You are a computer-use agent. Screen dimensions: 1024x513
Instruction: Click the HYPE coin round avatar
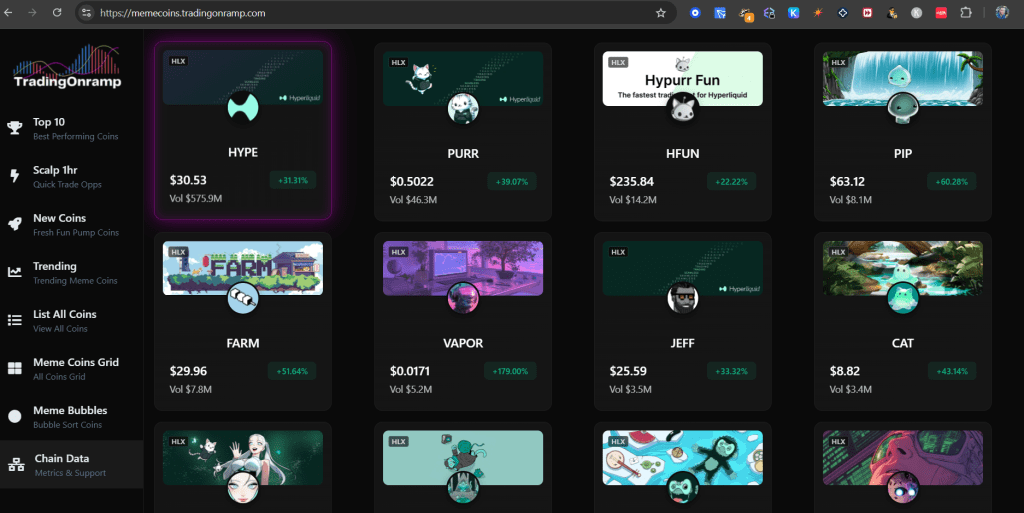pos(243,106)
